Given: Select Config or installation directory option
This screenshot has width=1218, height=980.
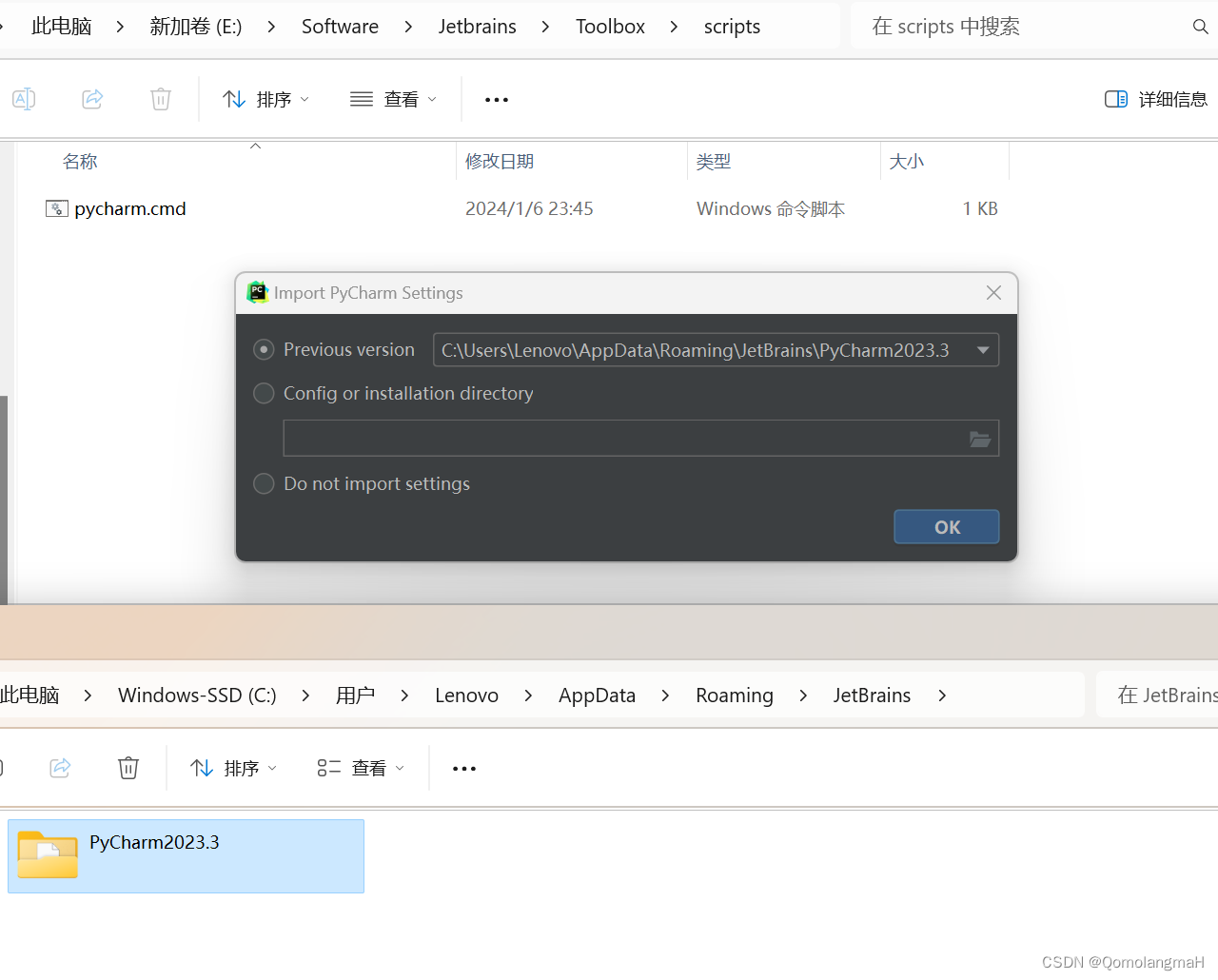Looking at the screenshot, I should pyautogui.click(x=264, y=394).
